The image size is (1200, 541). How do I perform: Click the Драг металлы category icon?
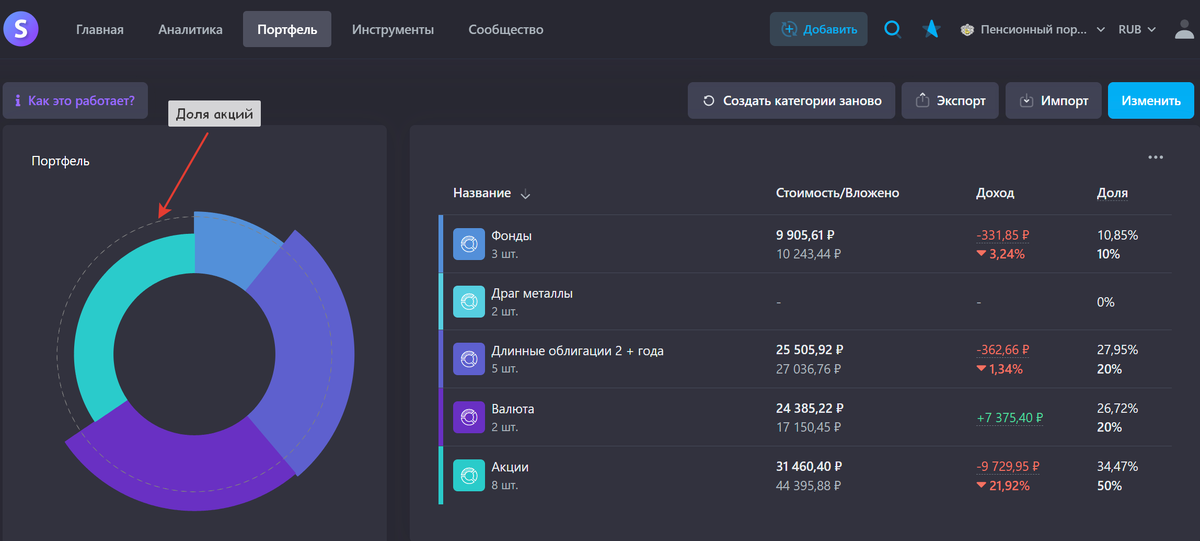point(469,302)
